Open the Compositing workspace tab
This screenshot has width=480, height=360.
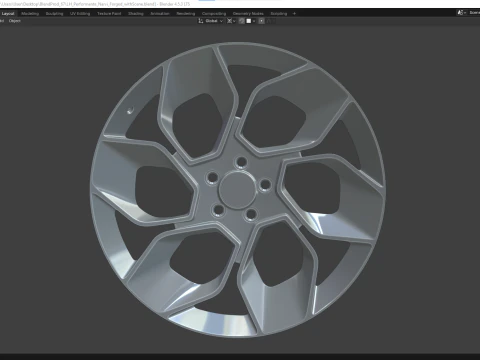pyautogui.click(x=214, y=14)
